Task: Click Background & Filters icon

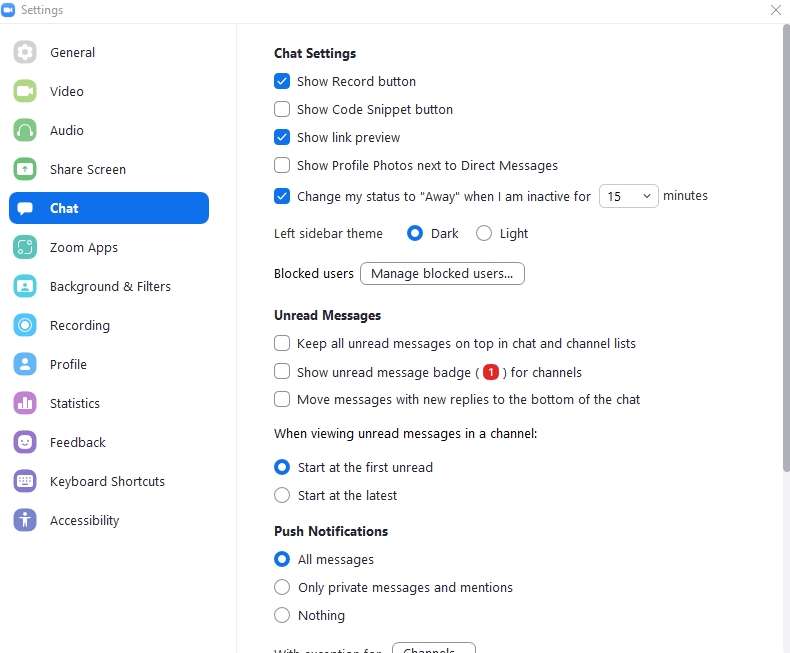Action: [x=25, y=286]
